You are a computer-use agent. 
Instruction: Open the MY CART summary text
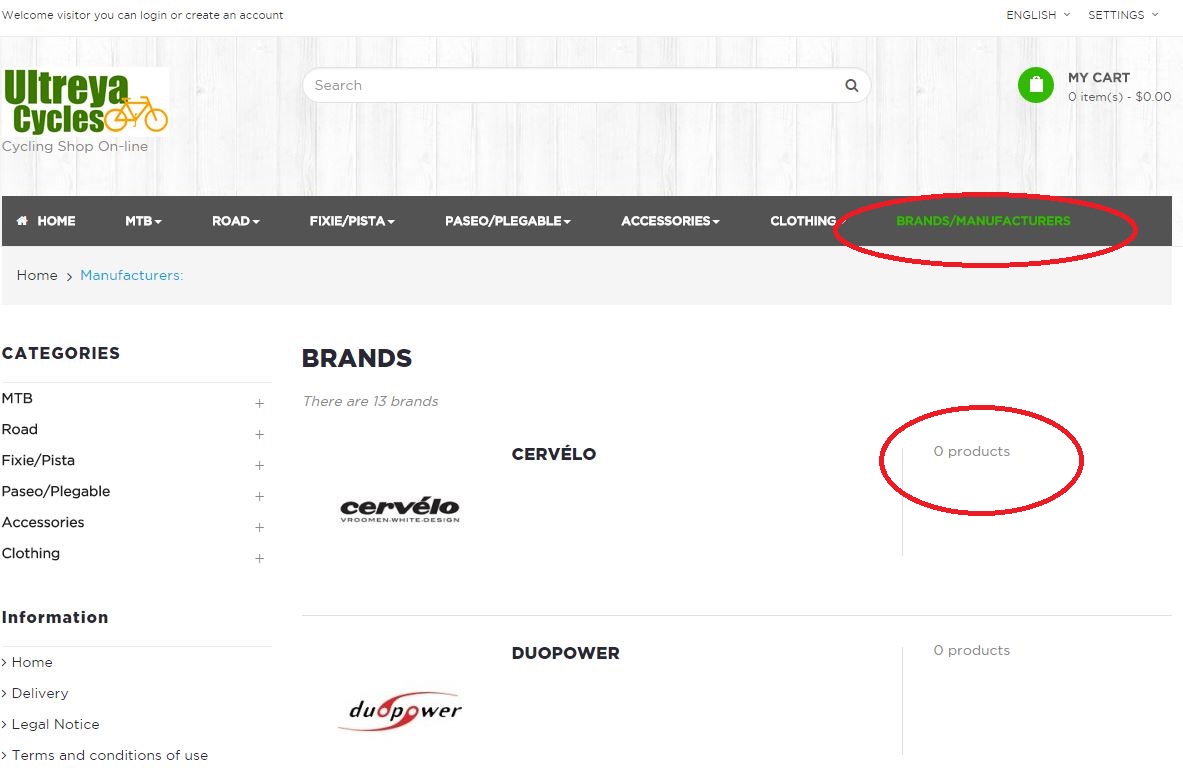[x=1119, y=87]
